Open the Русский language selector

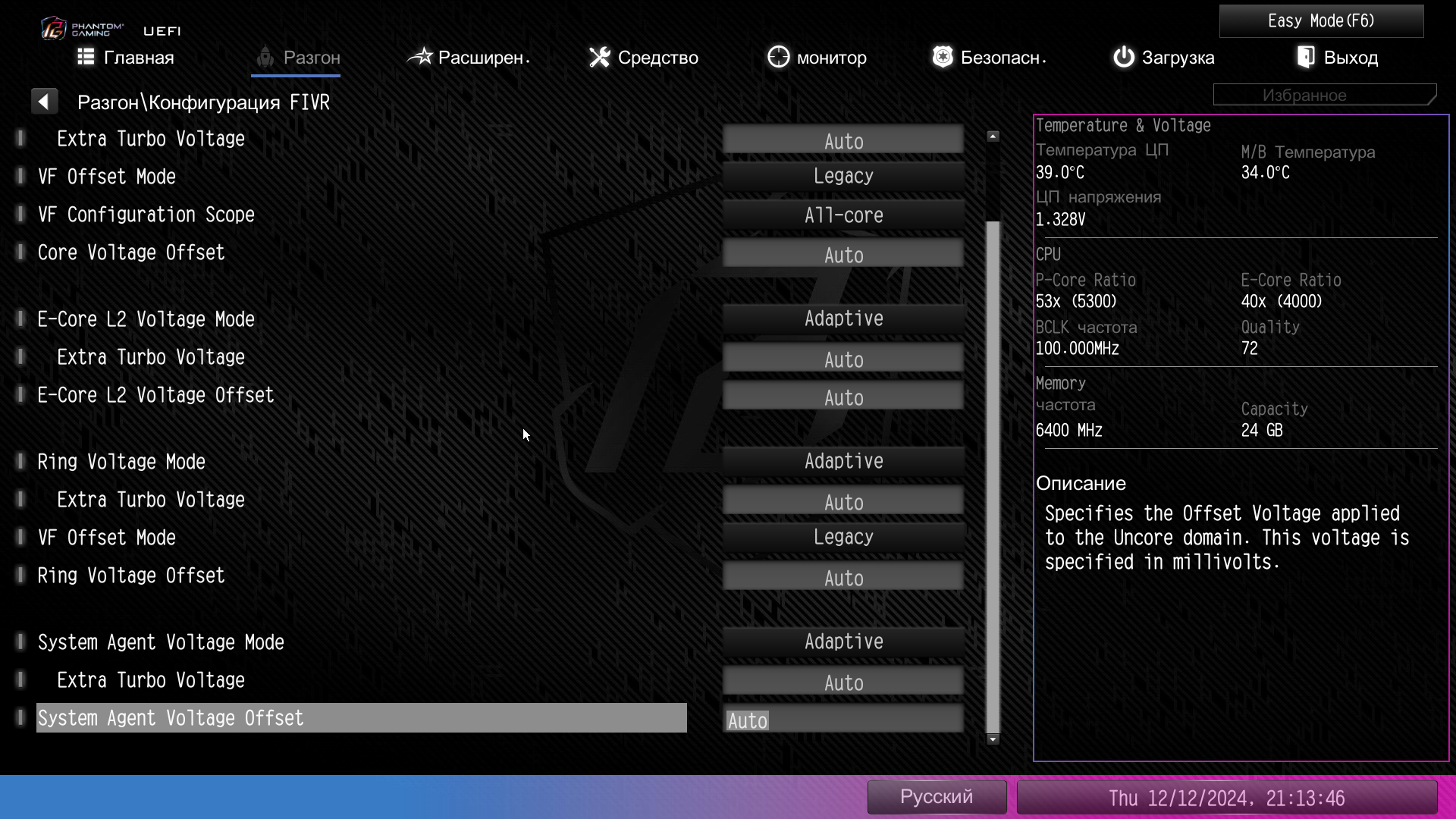936,797
